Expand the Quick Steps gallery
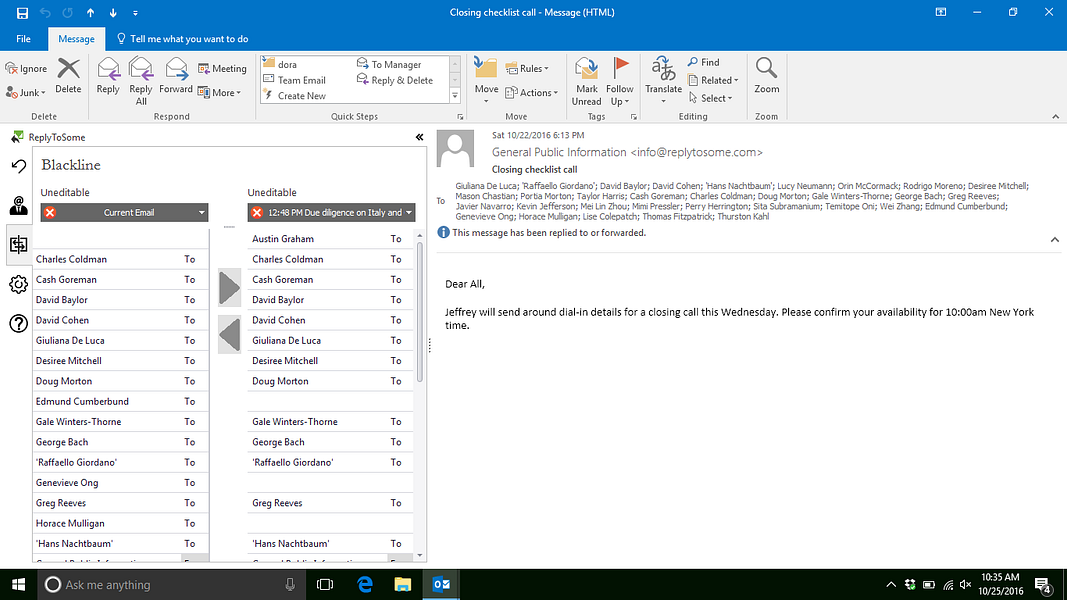The height and width of the screenshot is (600, 1067). [455, 96]
